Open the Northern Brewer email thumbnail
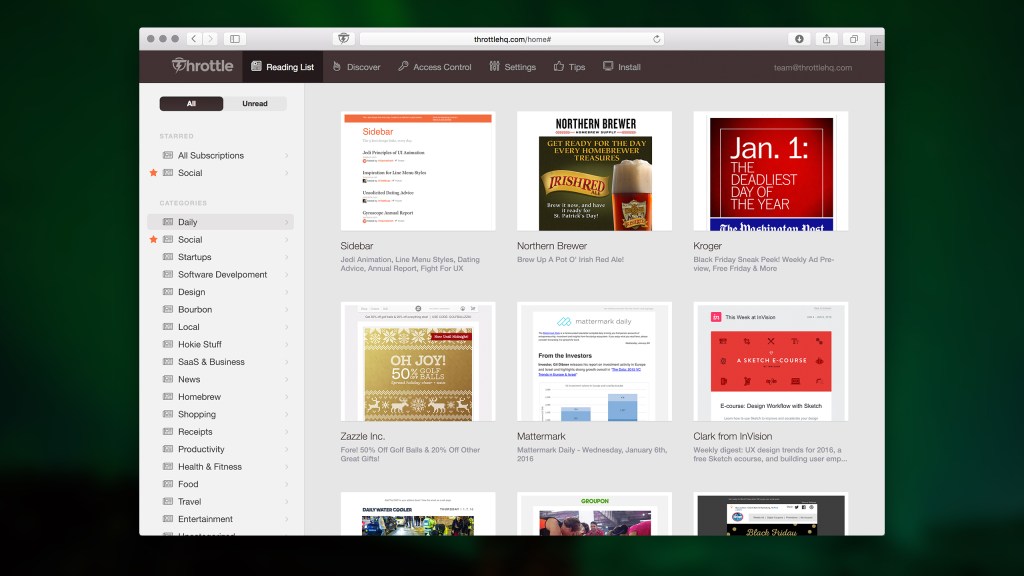This screenshot has width=1024, height=576. pyautogui.click(x=594, y=171)
